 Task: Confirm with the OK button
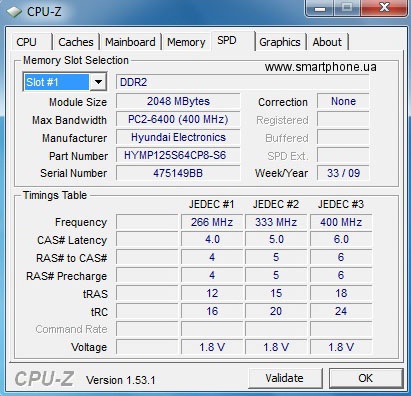coord(366,378)
